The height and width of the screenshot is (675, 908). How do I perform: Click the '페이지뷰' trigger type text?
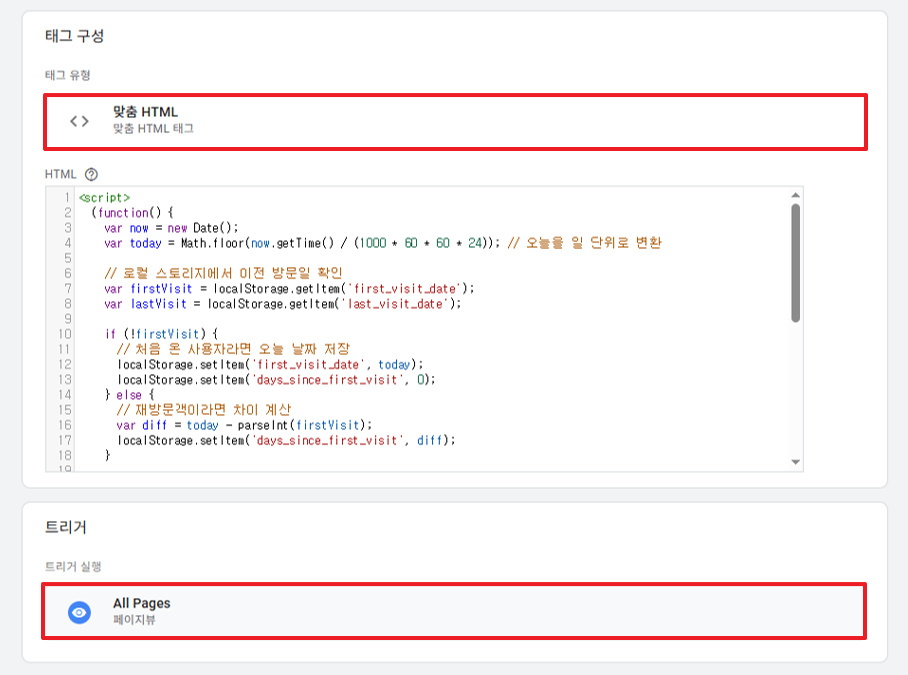[x=134, y=619]
